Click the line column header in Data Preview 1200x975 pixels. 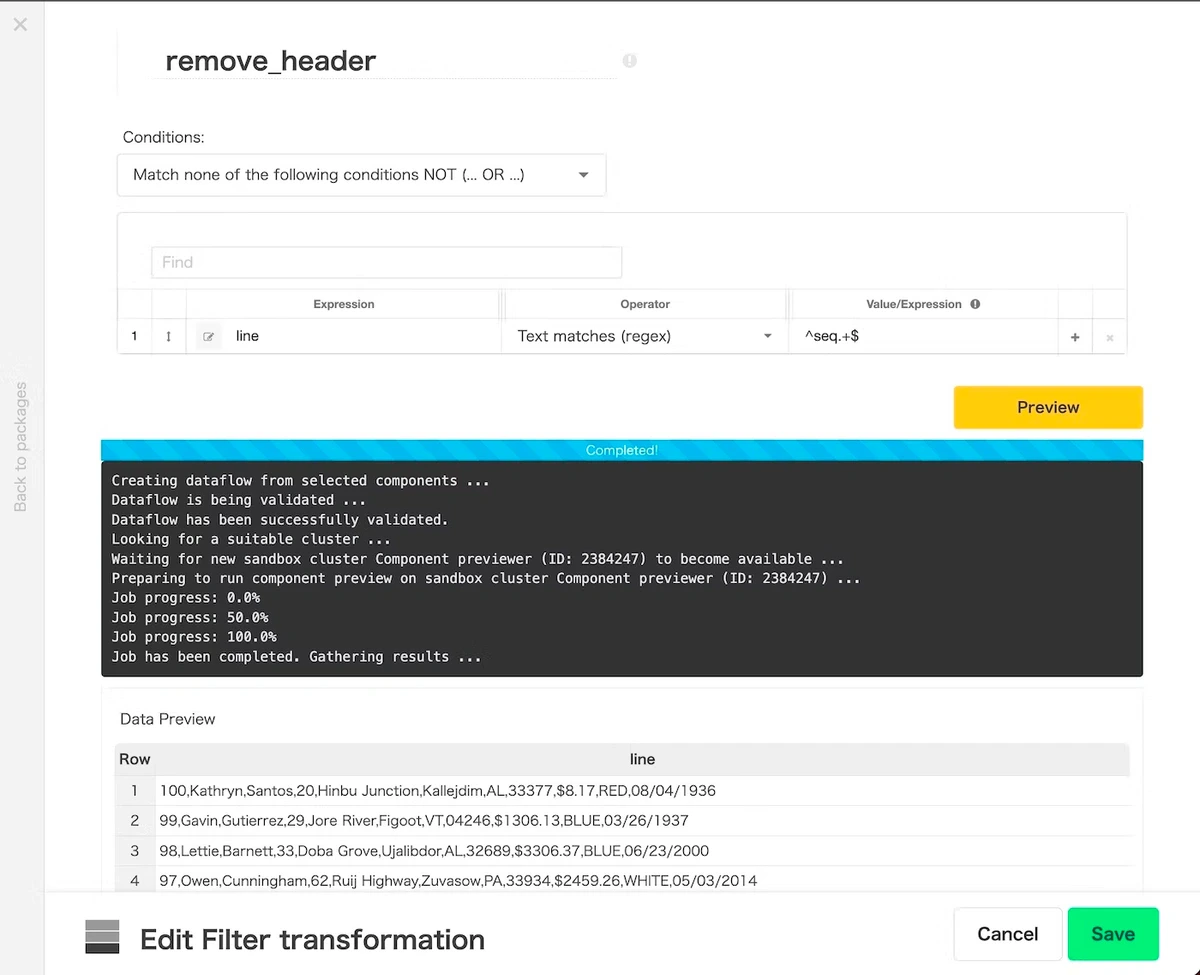[642, 759]
